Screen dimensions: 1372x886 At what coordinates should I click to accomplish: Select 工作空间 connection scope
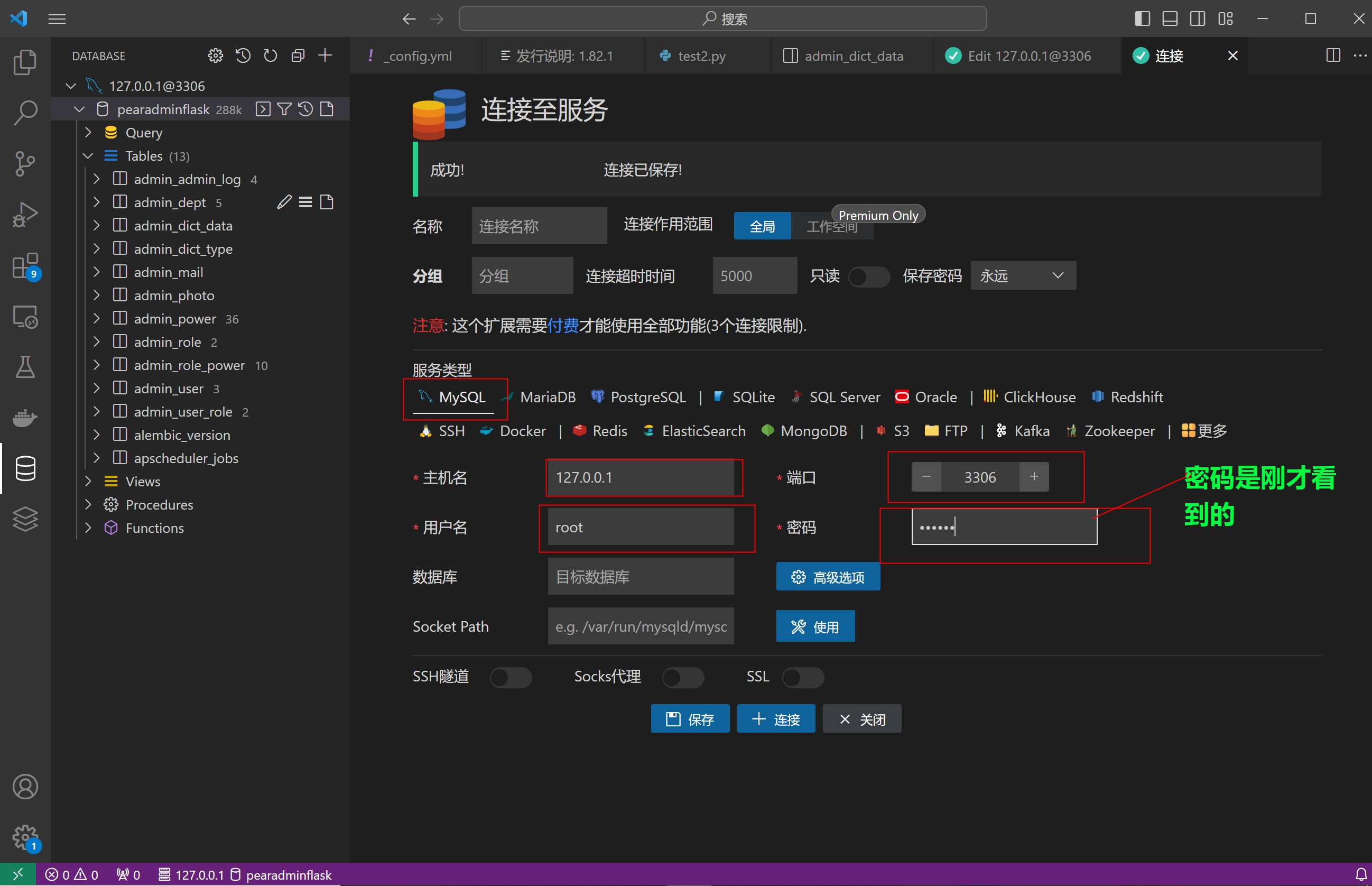click(831, 226)
